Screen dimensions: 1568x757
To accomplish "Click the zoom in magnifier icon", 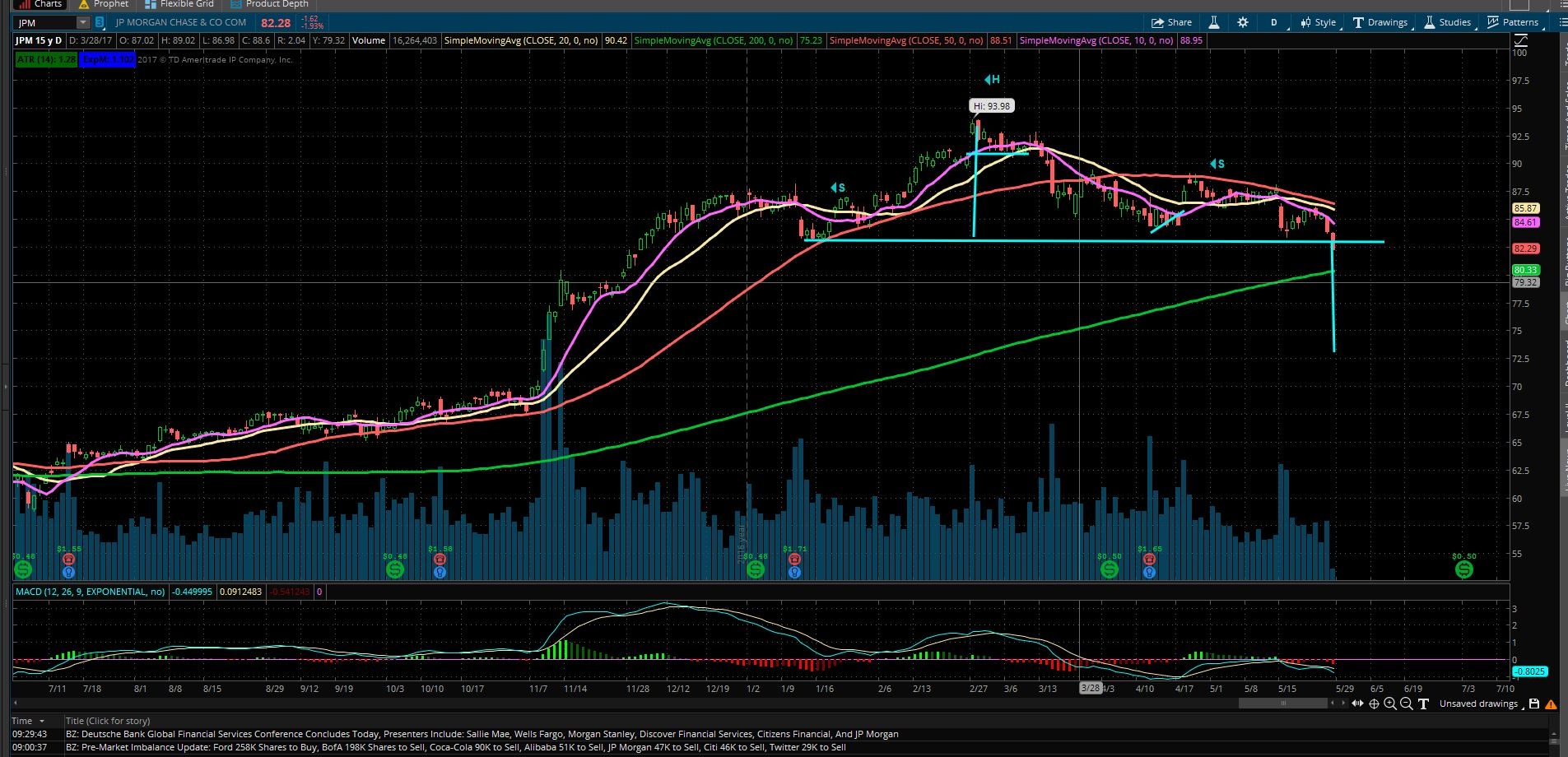I will point(1390,704).
